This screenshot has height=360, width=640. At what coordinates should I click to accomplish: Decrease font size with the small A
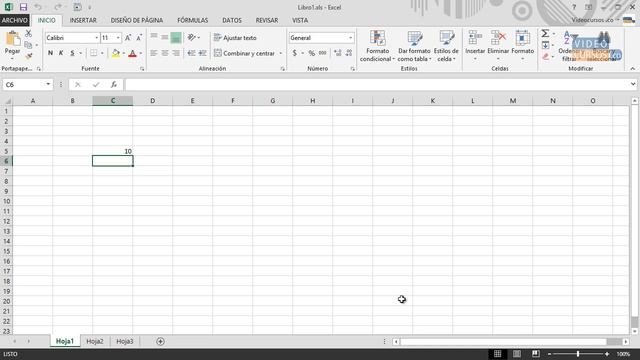pyautogui.click(x=139, y=38)
